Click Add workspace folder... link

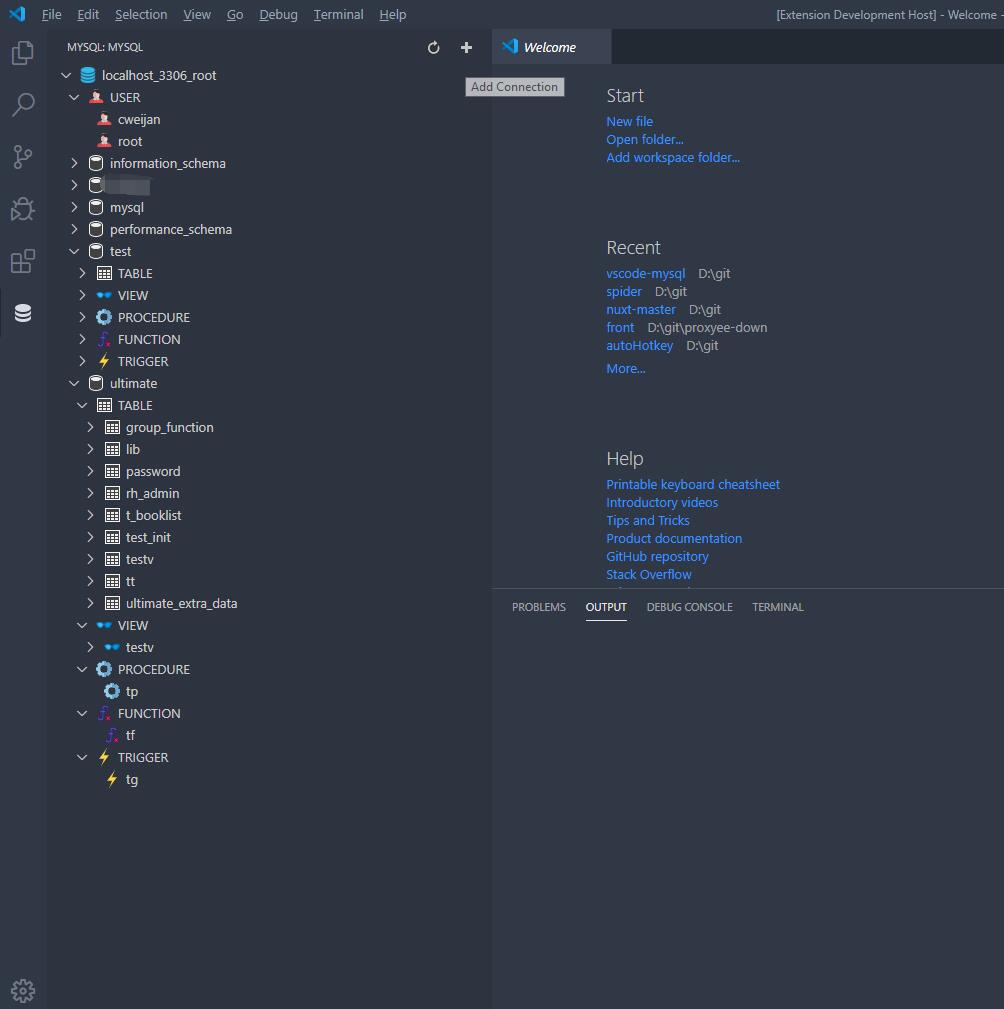coord(673,157)
